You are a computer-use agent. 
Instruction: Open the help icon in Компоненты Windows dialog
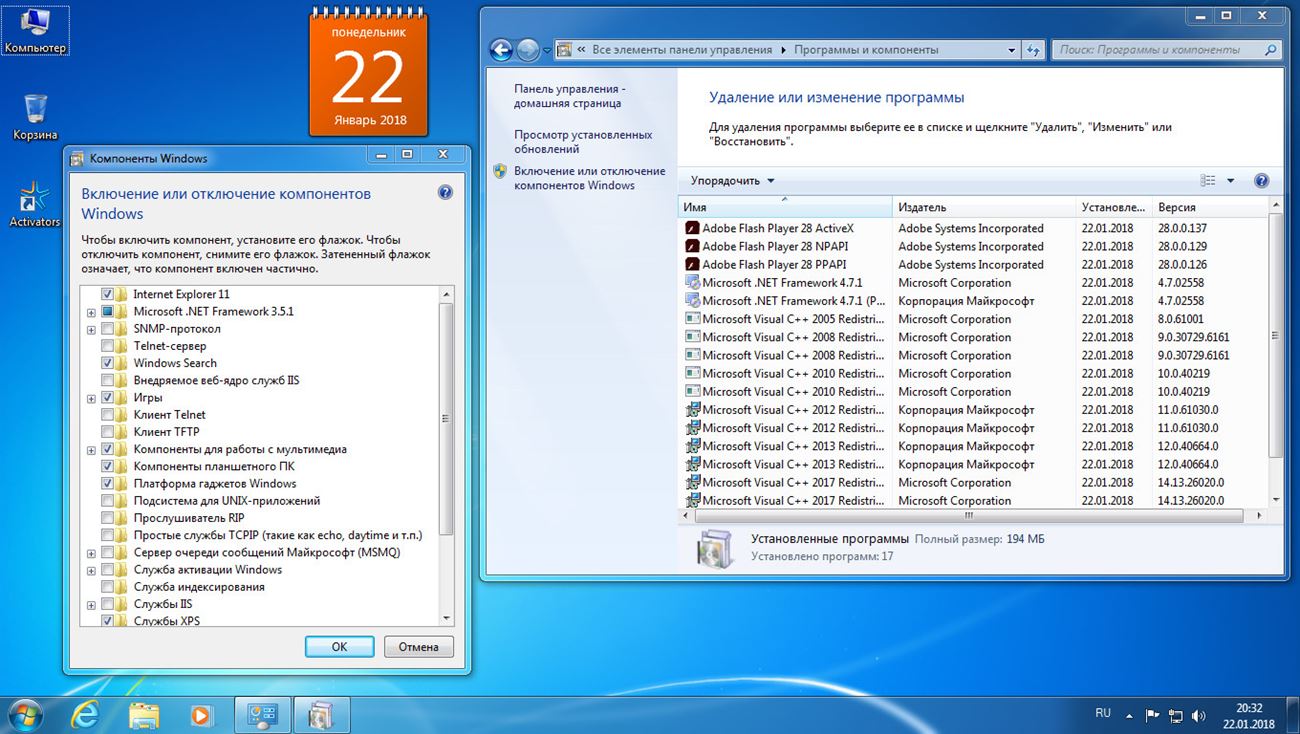click(446, 192)
